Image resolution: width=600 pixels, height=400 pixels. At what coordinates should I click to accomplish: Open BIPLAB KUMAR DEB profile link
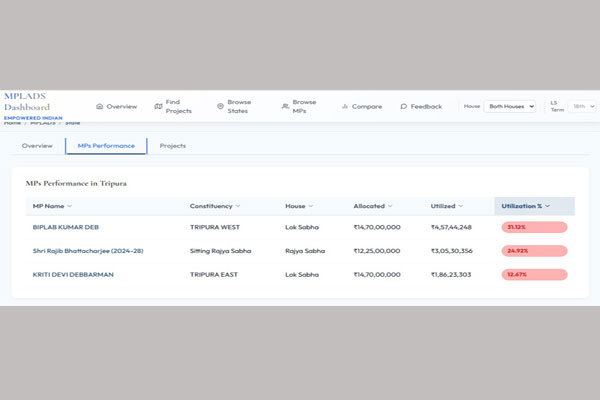tap(66, 227)
